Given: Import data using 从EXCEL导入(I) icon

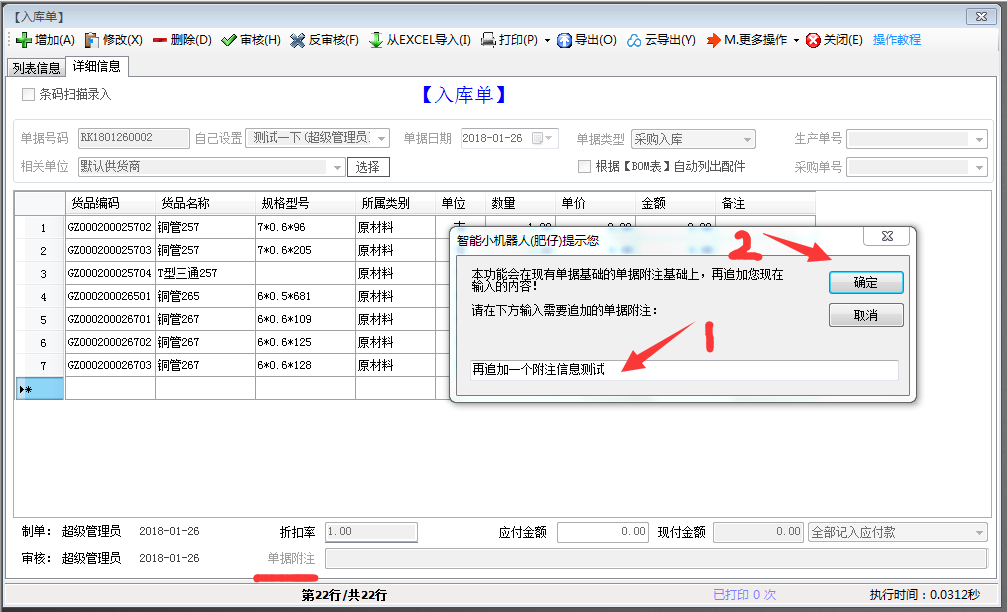Looking at the screenshot, I should point(376,40).
